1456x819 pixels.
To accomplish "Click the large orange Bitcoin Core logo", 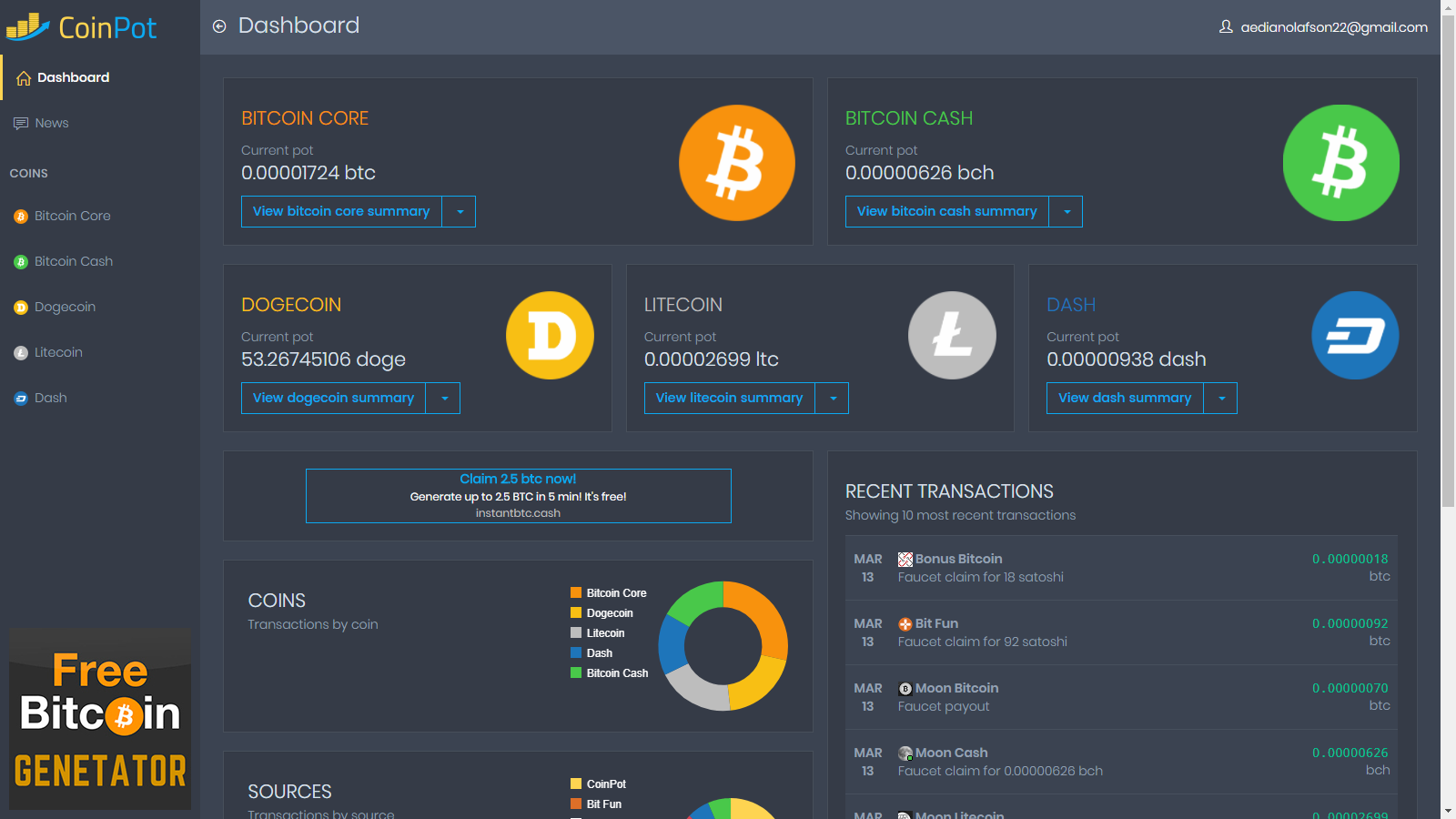I will click(x=737, y=163).
